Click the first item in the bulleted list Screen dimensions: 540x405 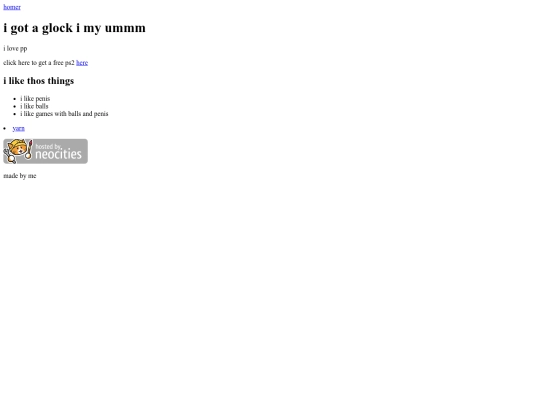(35, 99)
